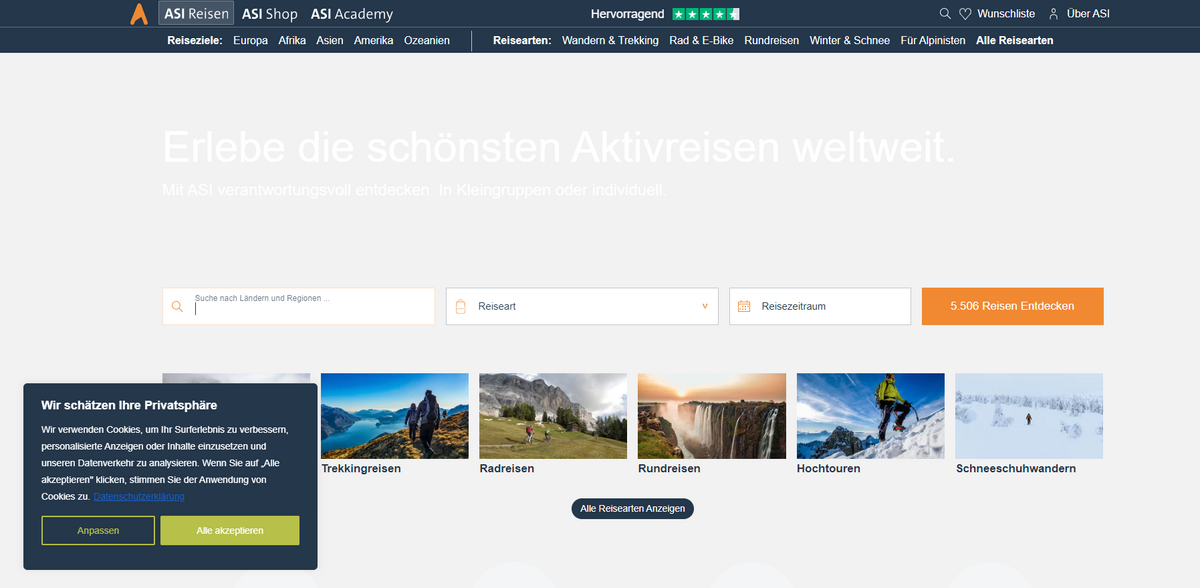
Task: Click the 'Wir schätzen Ihre Privatsphäre' heading
Action: (129, 405)
